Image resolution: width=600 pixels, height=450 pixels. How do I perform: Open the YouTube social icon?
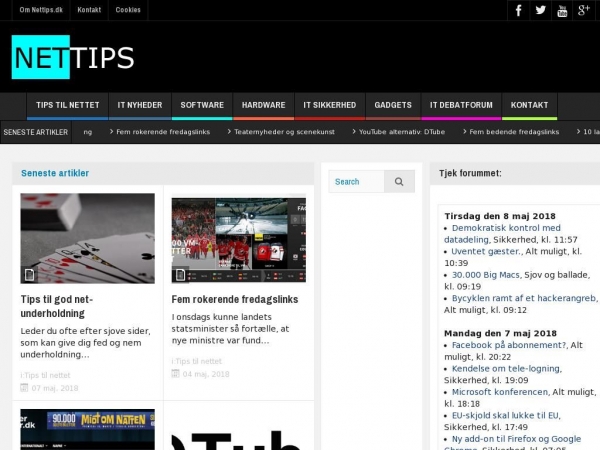[562, 10]
